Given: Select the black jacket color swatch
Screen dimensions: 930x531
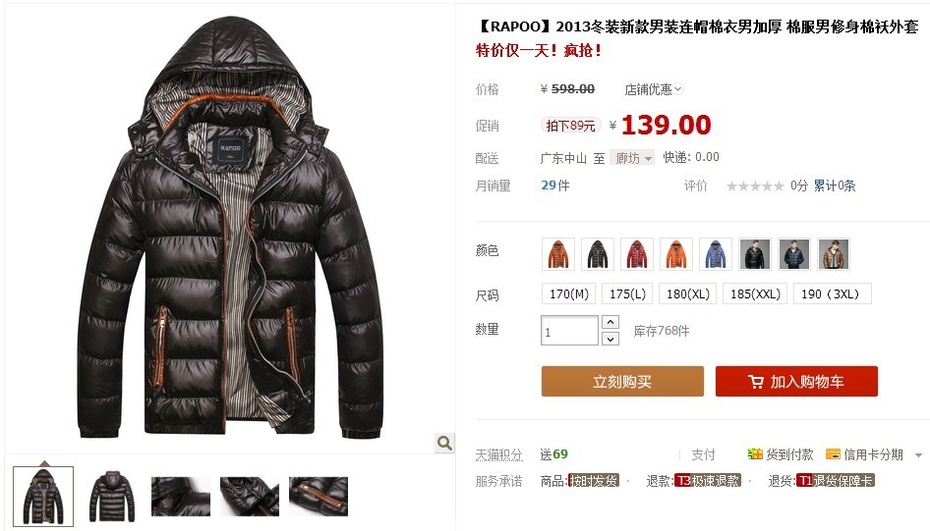Looking at the screenshot, I should click(x=597, y=254).
